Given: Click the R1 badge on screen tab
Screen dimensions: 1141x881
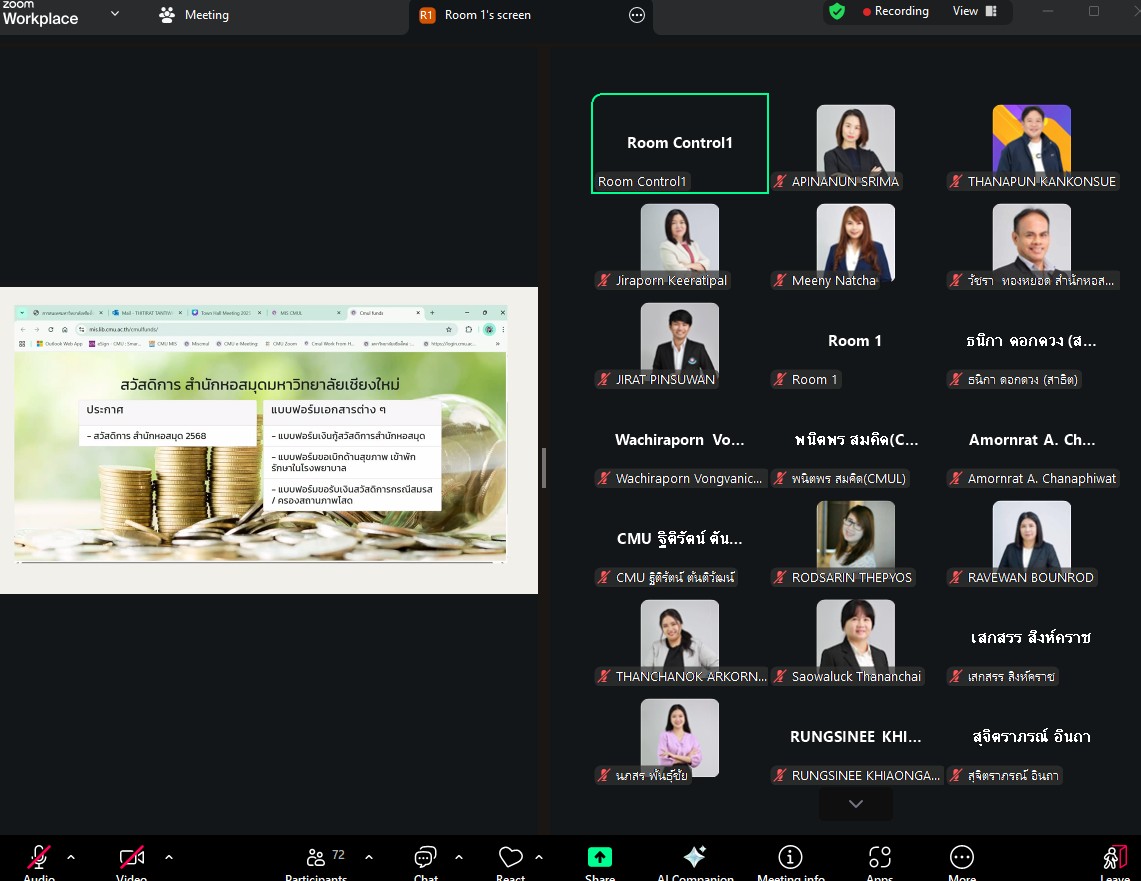Looking at the screenshot, I should pyautogui.click(x=427, y=15).
